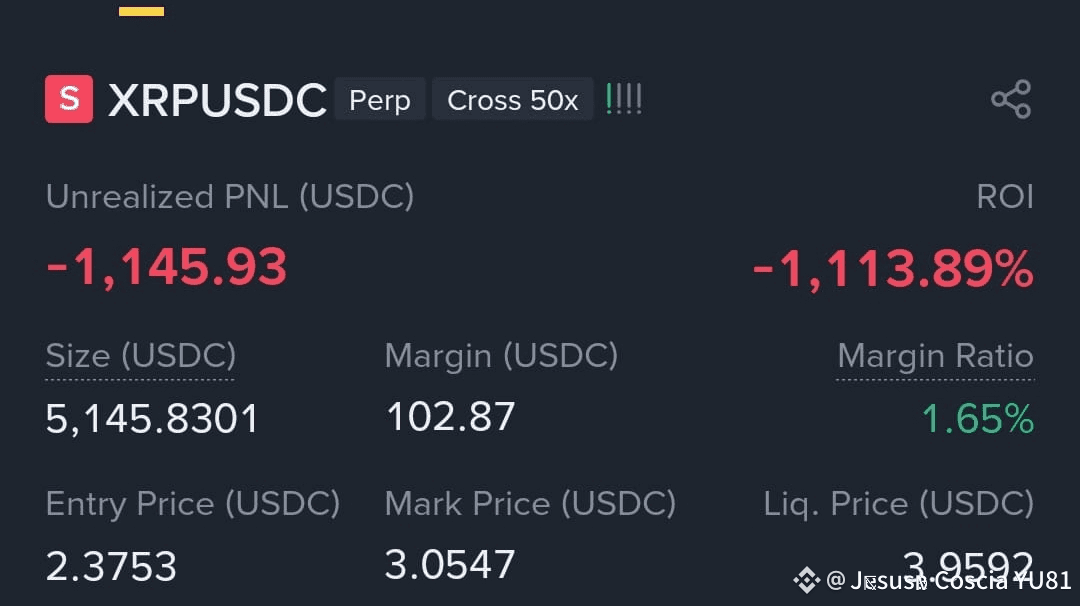Tap the green ADL exclamation indicator
Image resolution: width=1080 pixels, height=606 pixels.
(623, 99)
